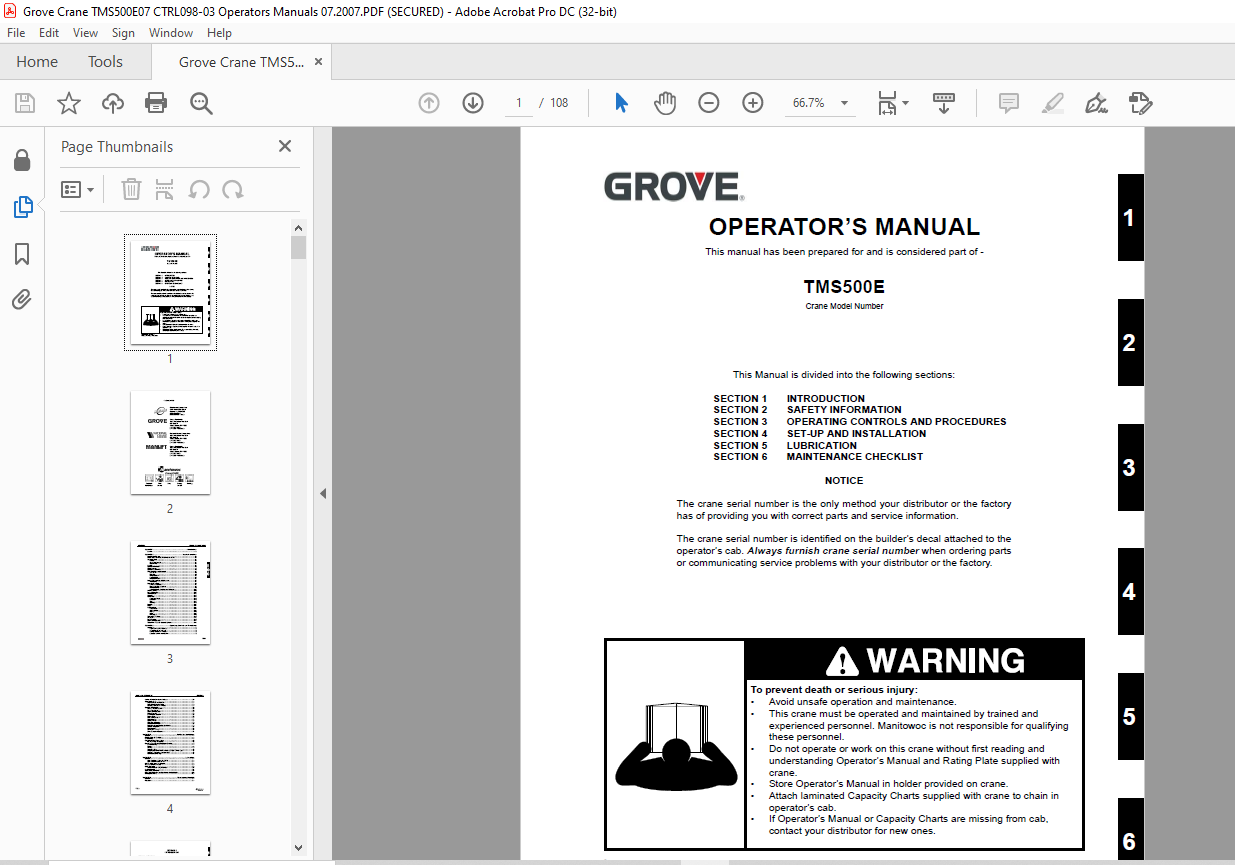The height and width of the screenshot is (865, 1235).
Task: Click the page number input field
Action: pyautogui.click(x=518, y=103)
